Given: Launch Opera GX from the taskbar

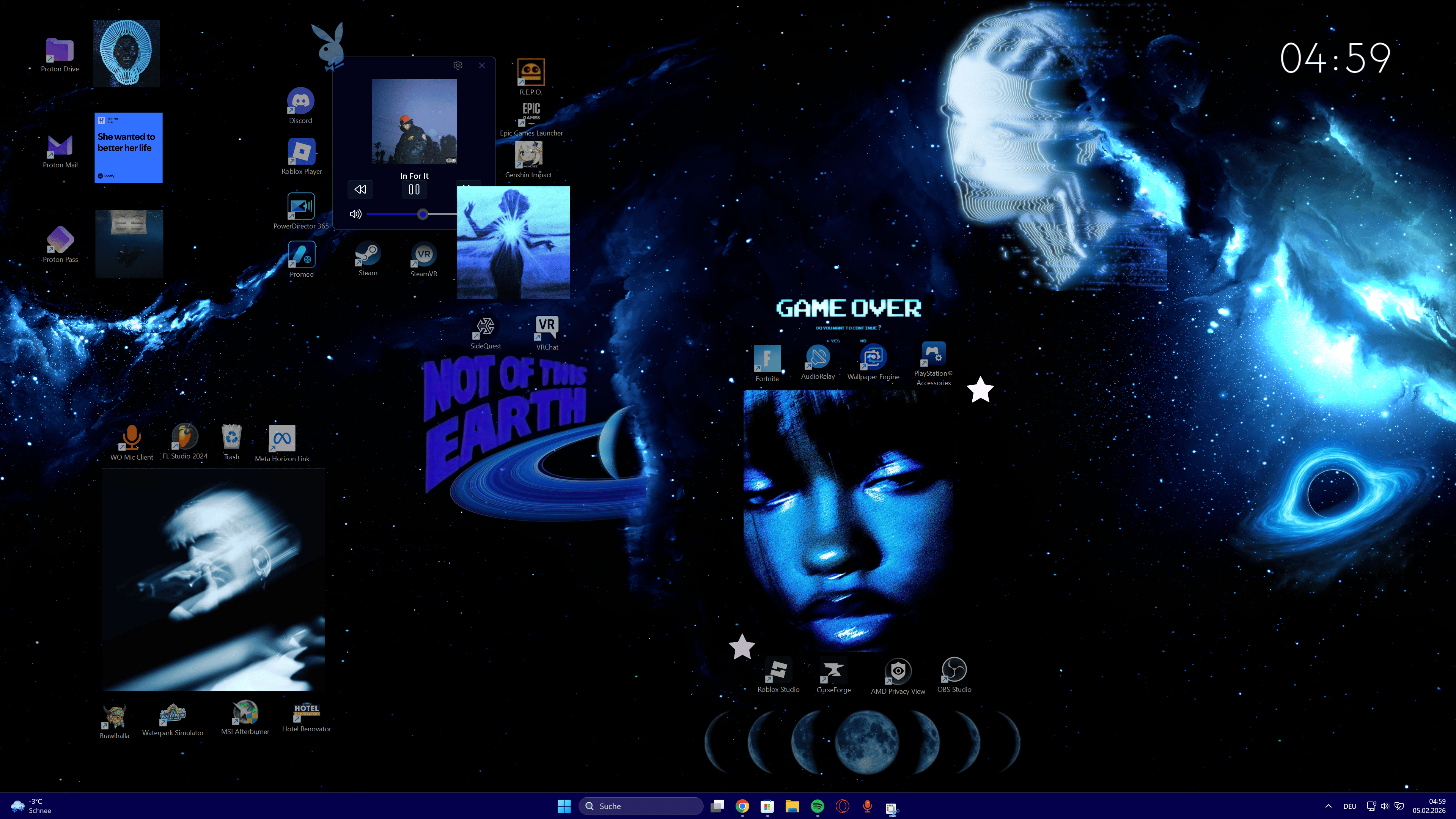Looking at the screenshot, I should click(842, 806).
